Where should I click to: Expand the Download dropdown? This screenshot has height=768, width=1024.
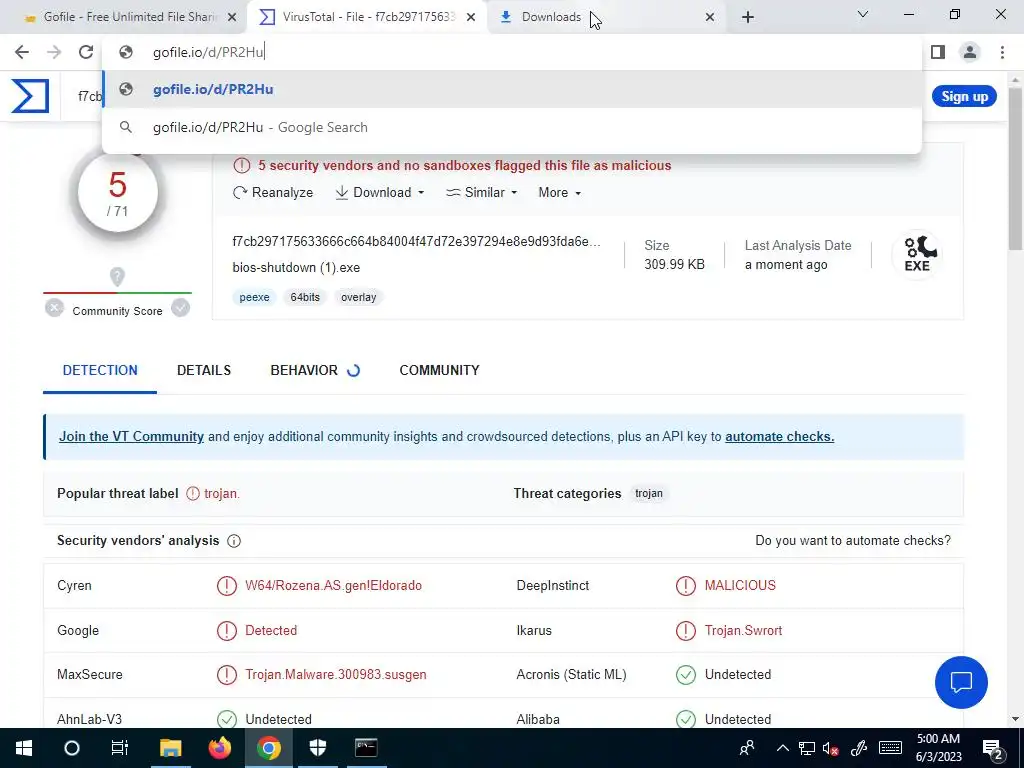tap(379, 193)
